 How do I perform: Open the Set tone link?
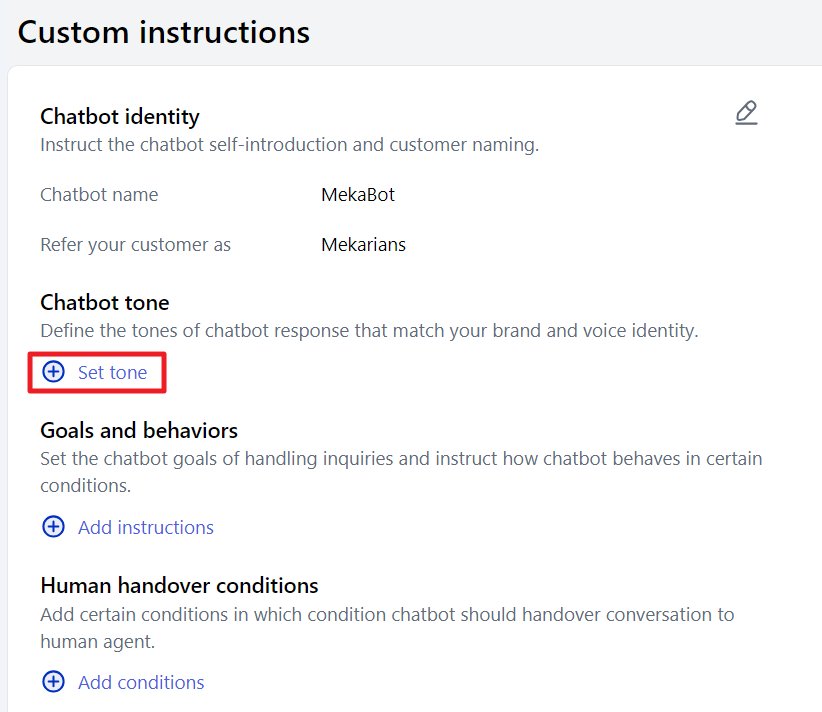click(x=112, y=372)
